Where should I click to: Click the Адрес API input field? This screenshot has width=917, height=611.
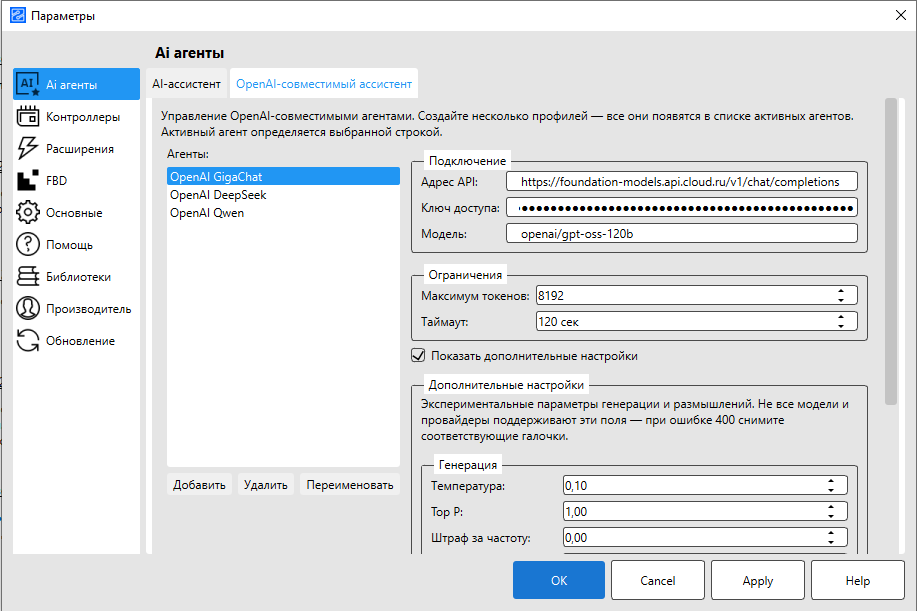tap(682, 182)
